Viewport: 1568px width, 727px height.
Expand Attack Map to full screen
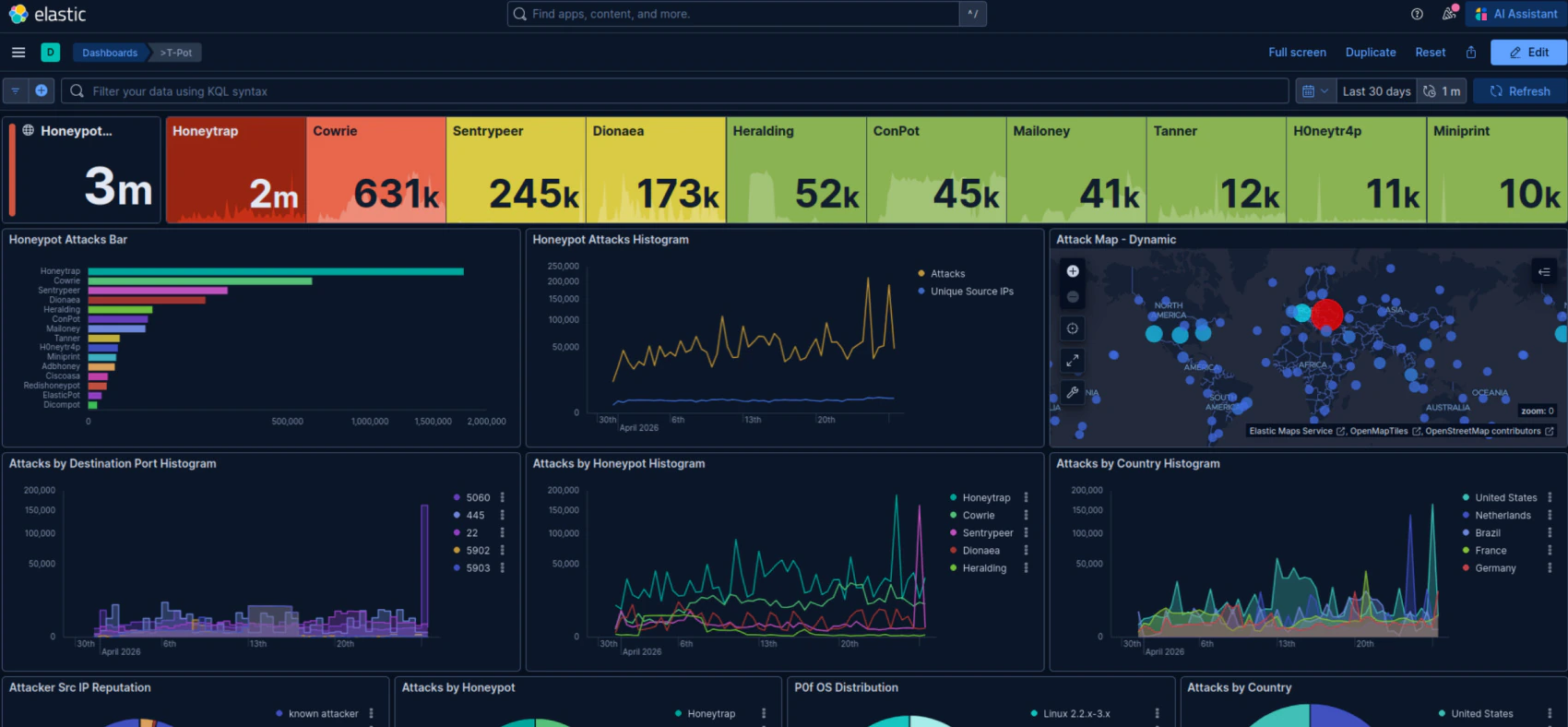pyautogui.click(x=1073, y=360)
